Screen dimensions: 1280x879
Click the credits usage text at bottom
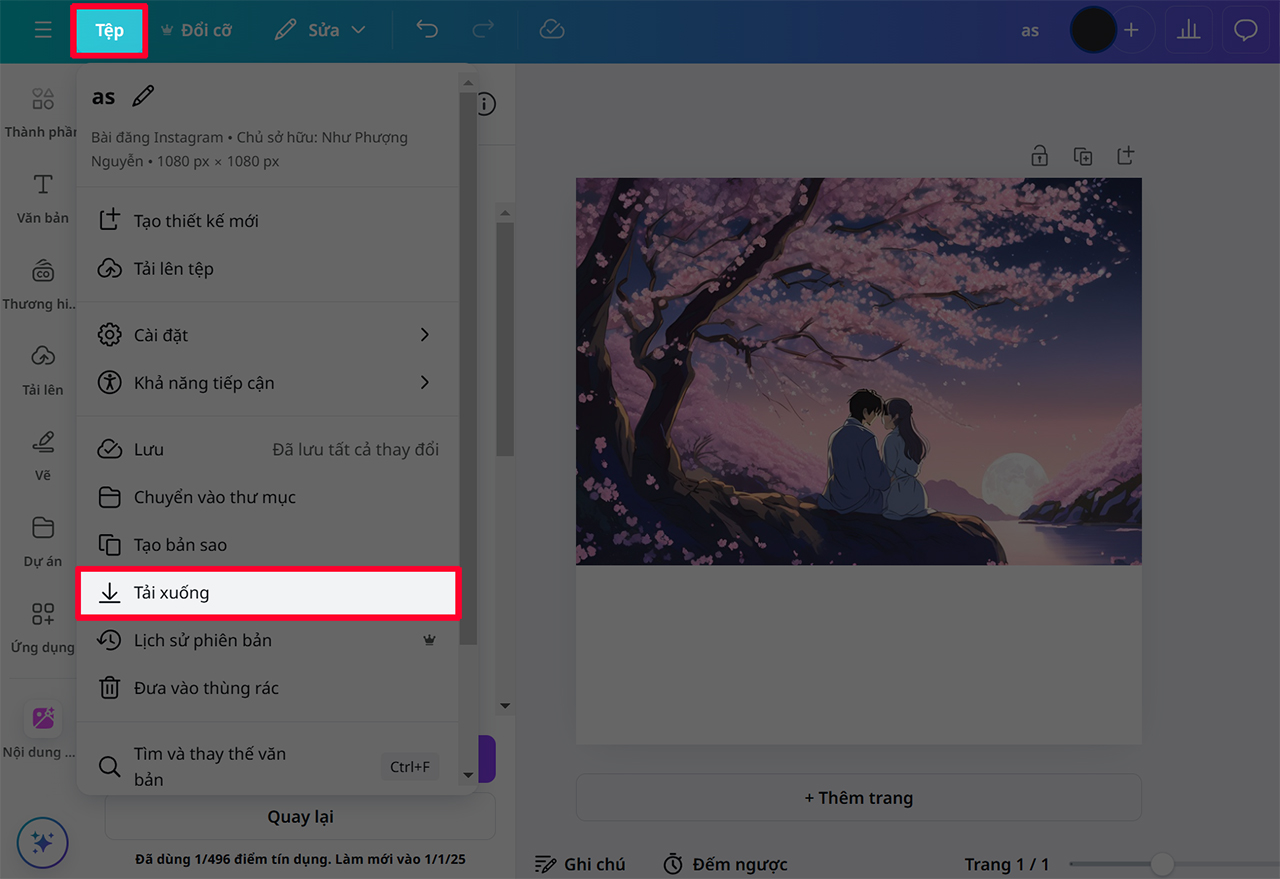click(x=300, y=859)
